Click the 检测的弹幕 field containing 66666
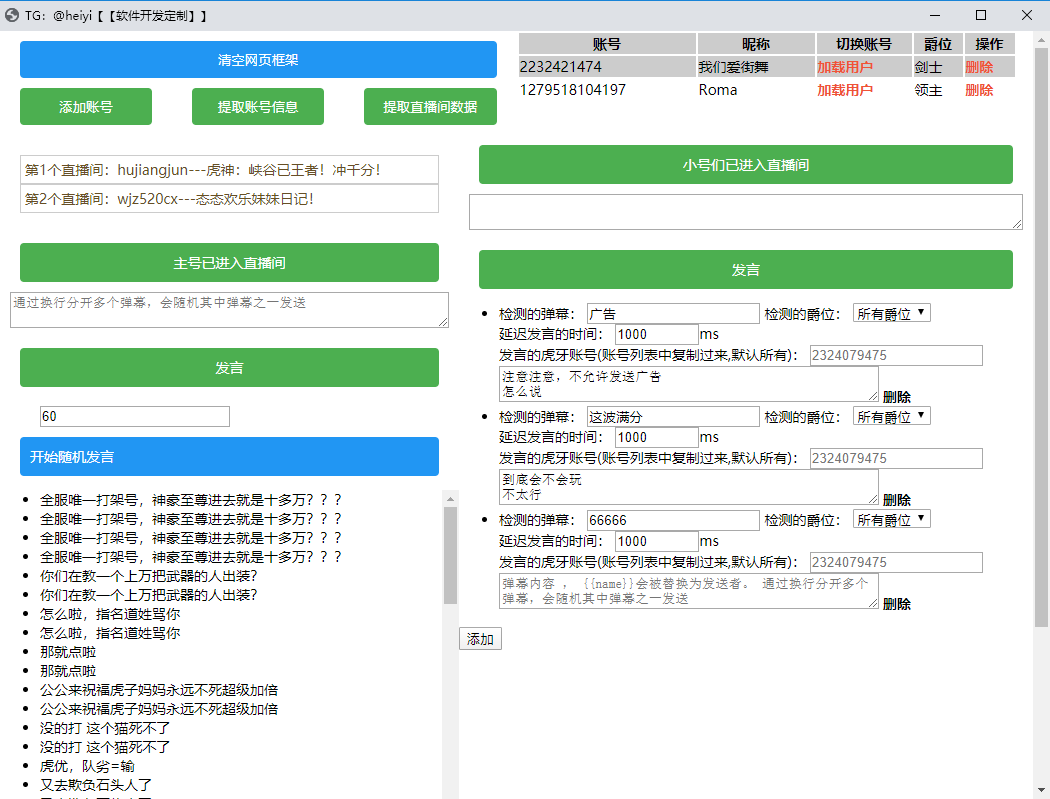The image size is (1050, 799). click(673, 520)
